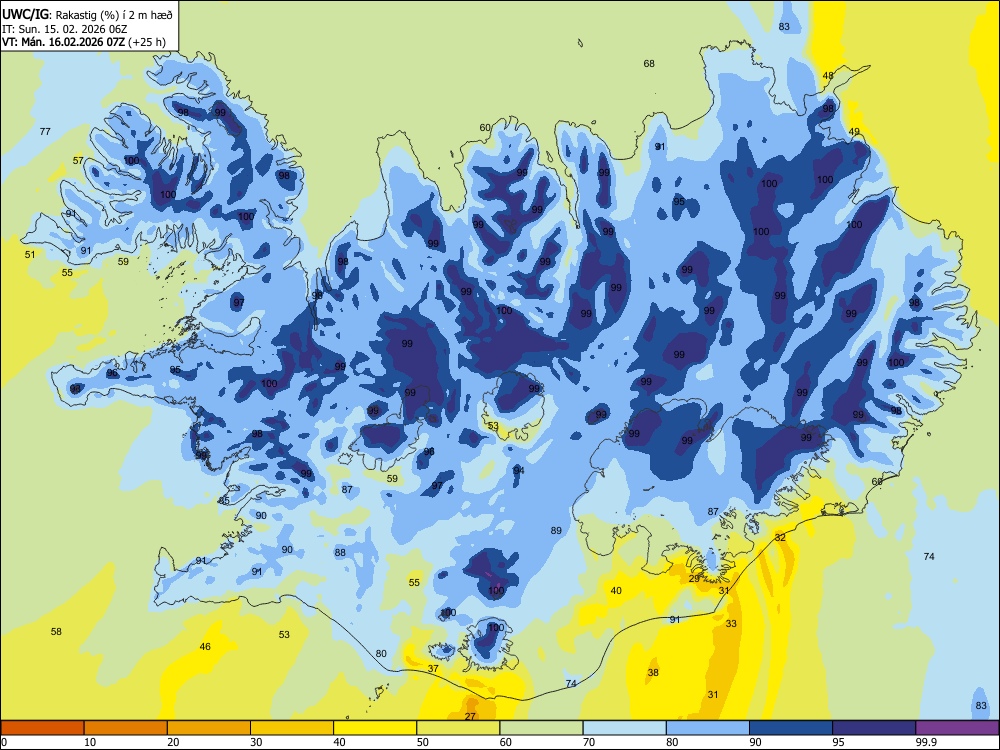1000x750 pixels.
Task: Select the 20–30 amber legend swatch
Action: [x=209, y=728]
